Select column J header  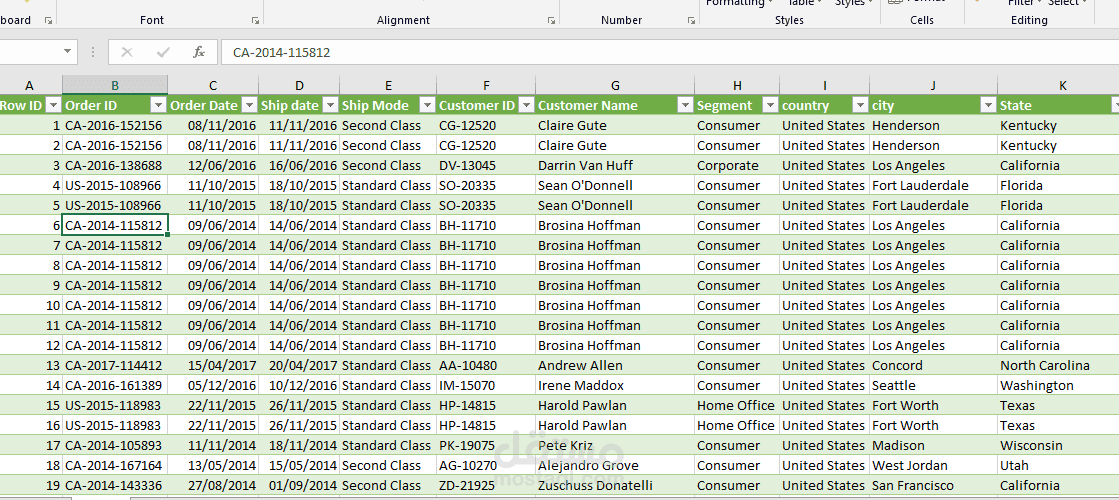pos(933,85)
